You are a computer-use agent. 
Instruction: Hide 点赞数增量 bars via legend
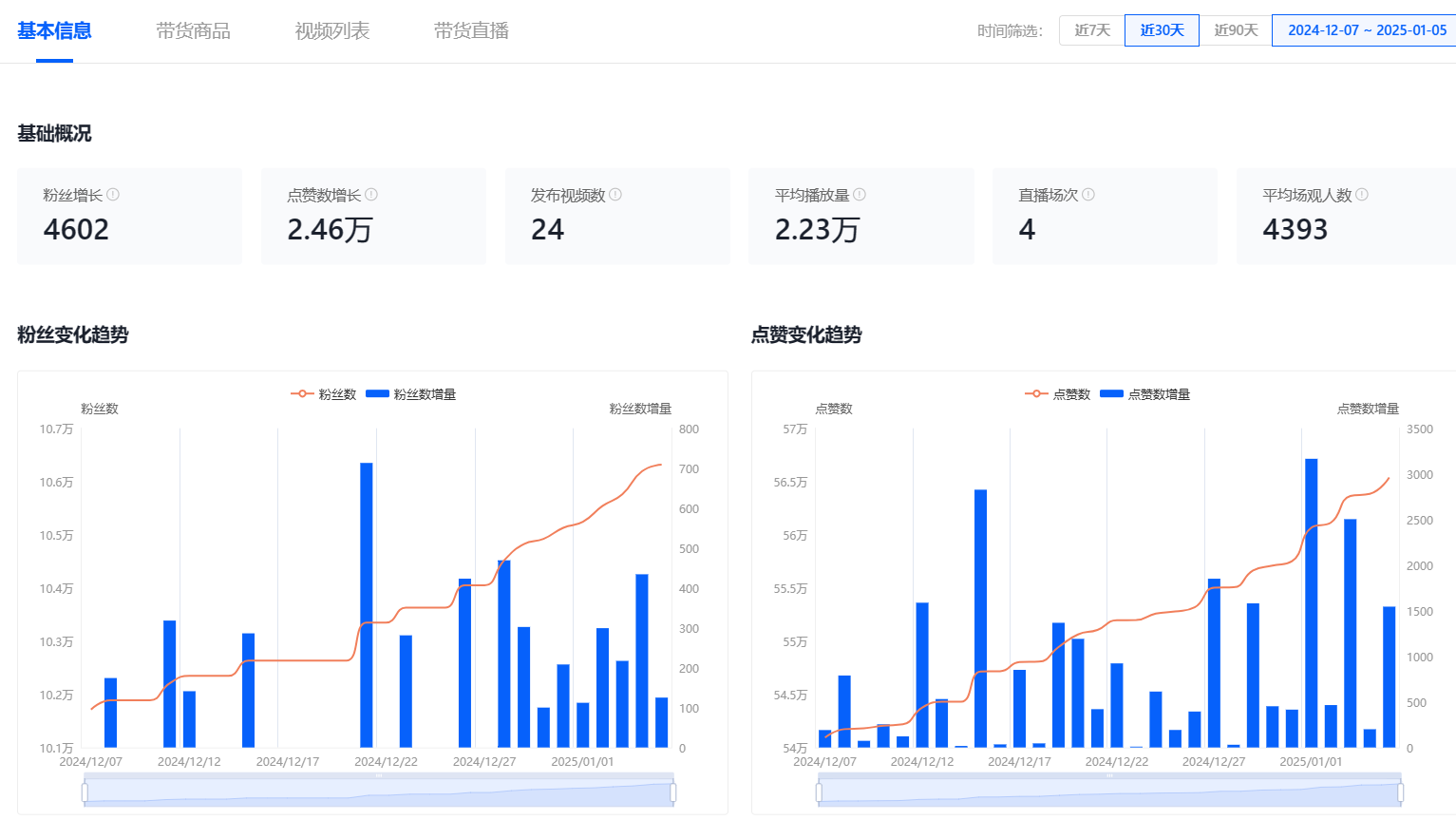click(x=1145, y=394)
